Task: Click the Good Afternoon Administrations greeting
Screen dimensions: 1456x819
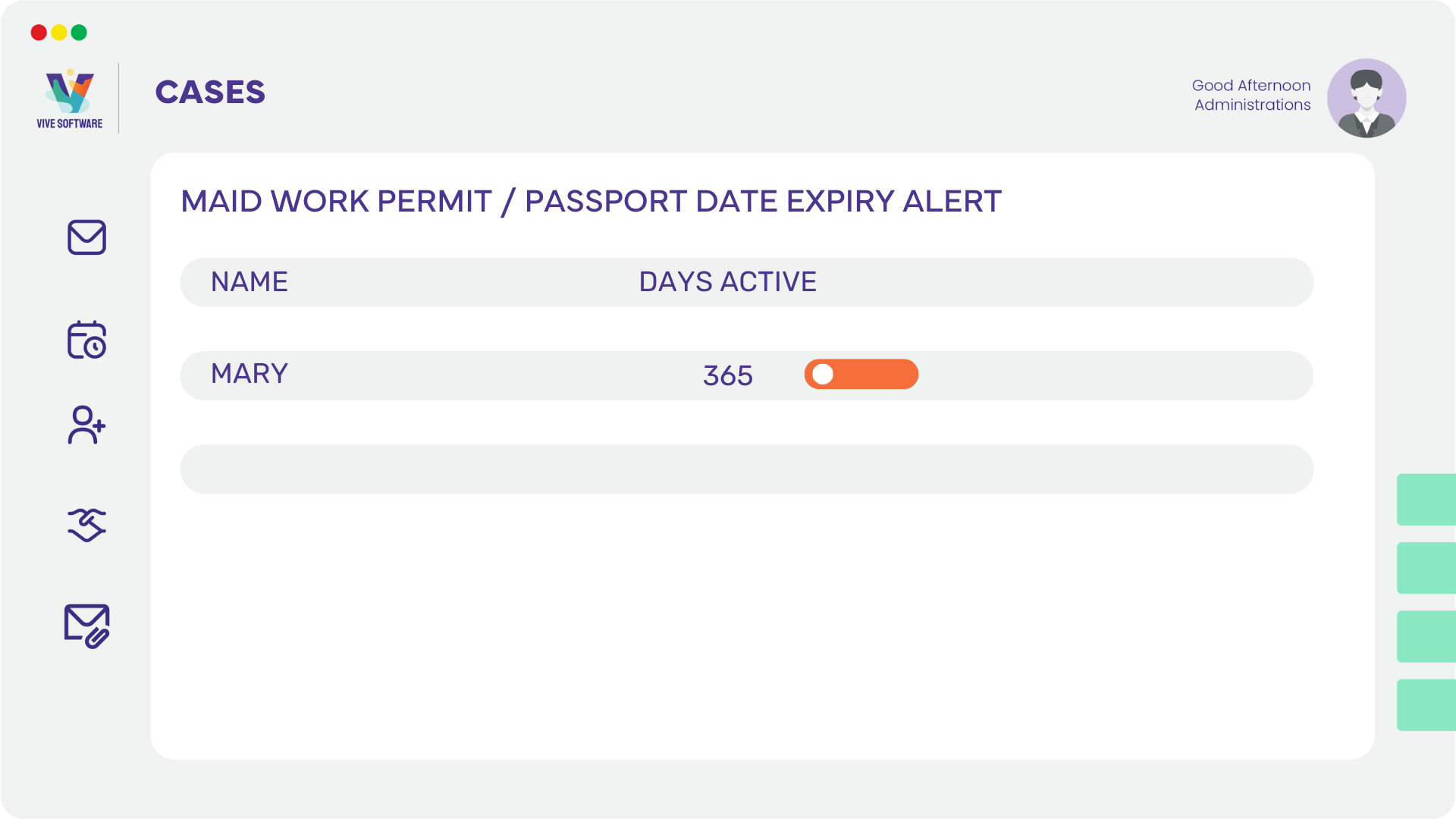Action: coord(1251,95)
